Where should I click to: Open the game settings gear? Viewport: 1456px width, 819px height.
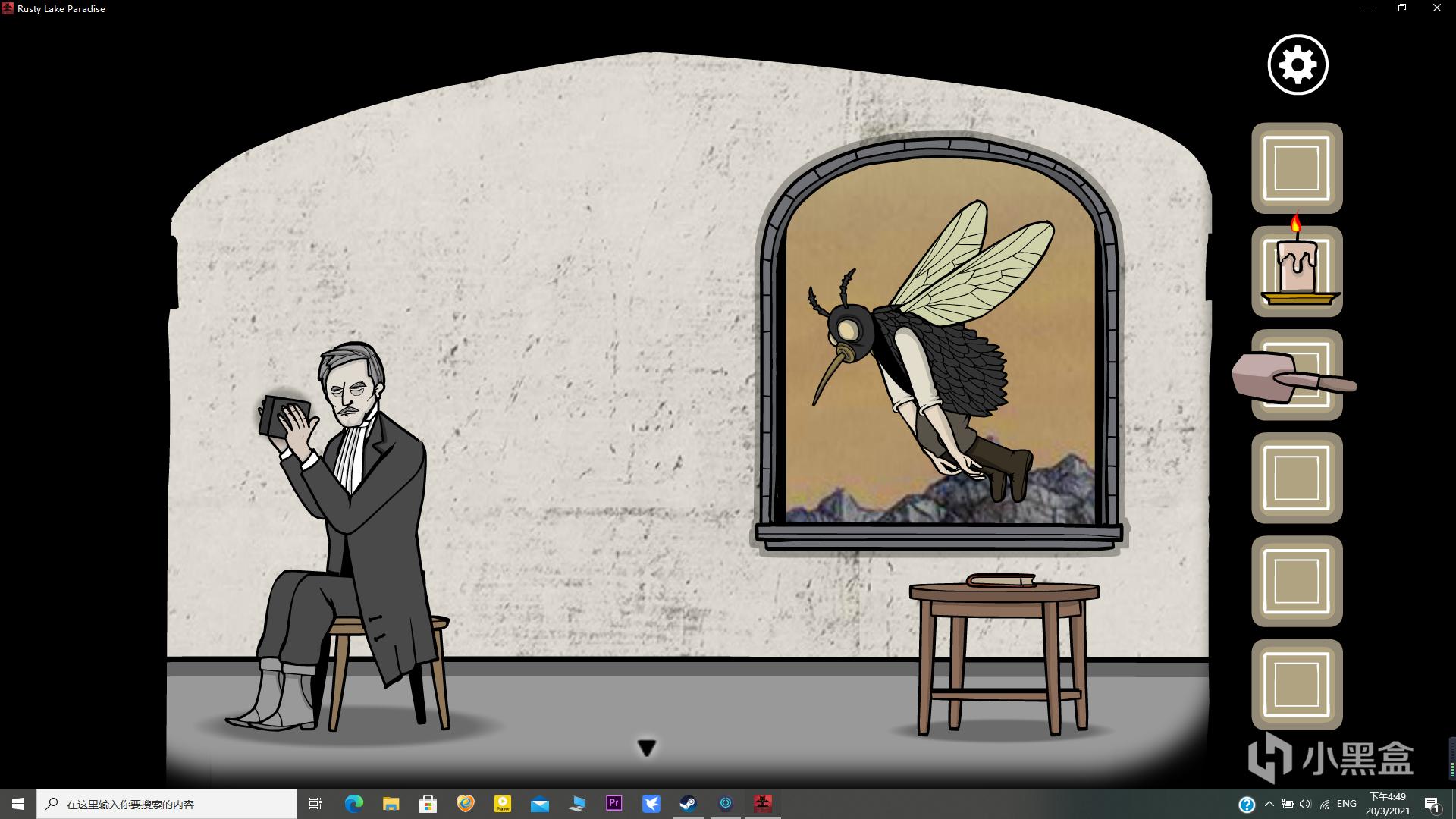click(1298, 64)
